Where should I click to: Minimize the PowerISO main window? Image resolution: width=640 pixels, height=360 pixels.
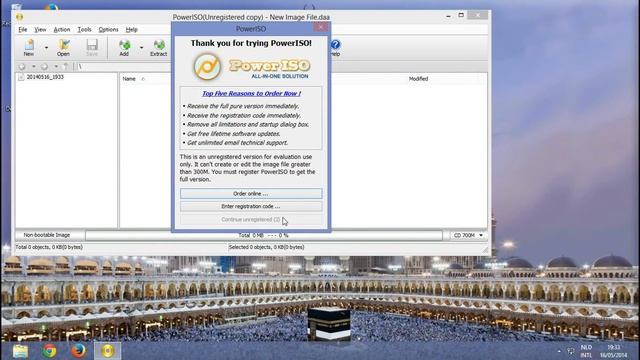tap(448, 16)
